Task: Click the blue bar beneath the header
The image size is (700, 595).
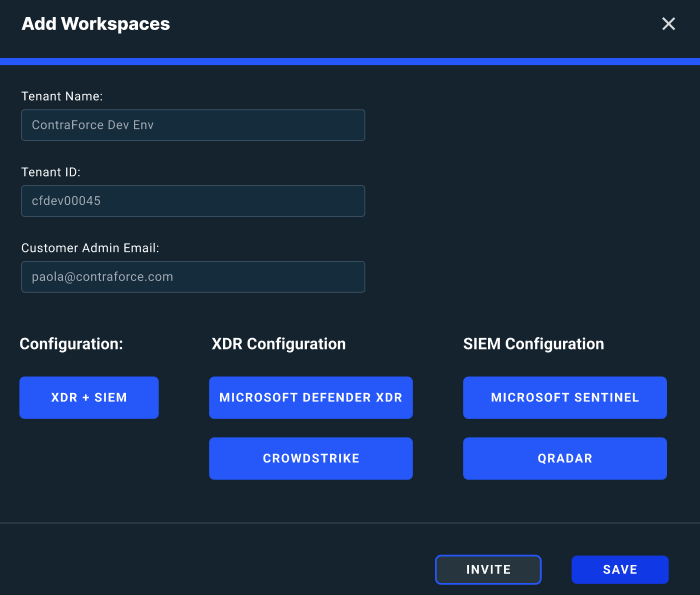Action: pos(350,61)
